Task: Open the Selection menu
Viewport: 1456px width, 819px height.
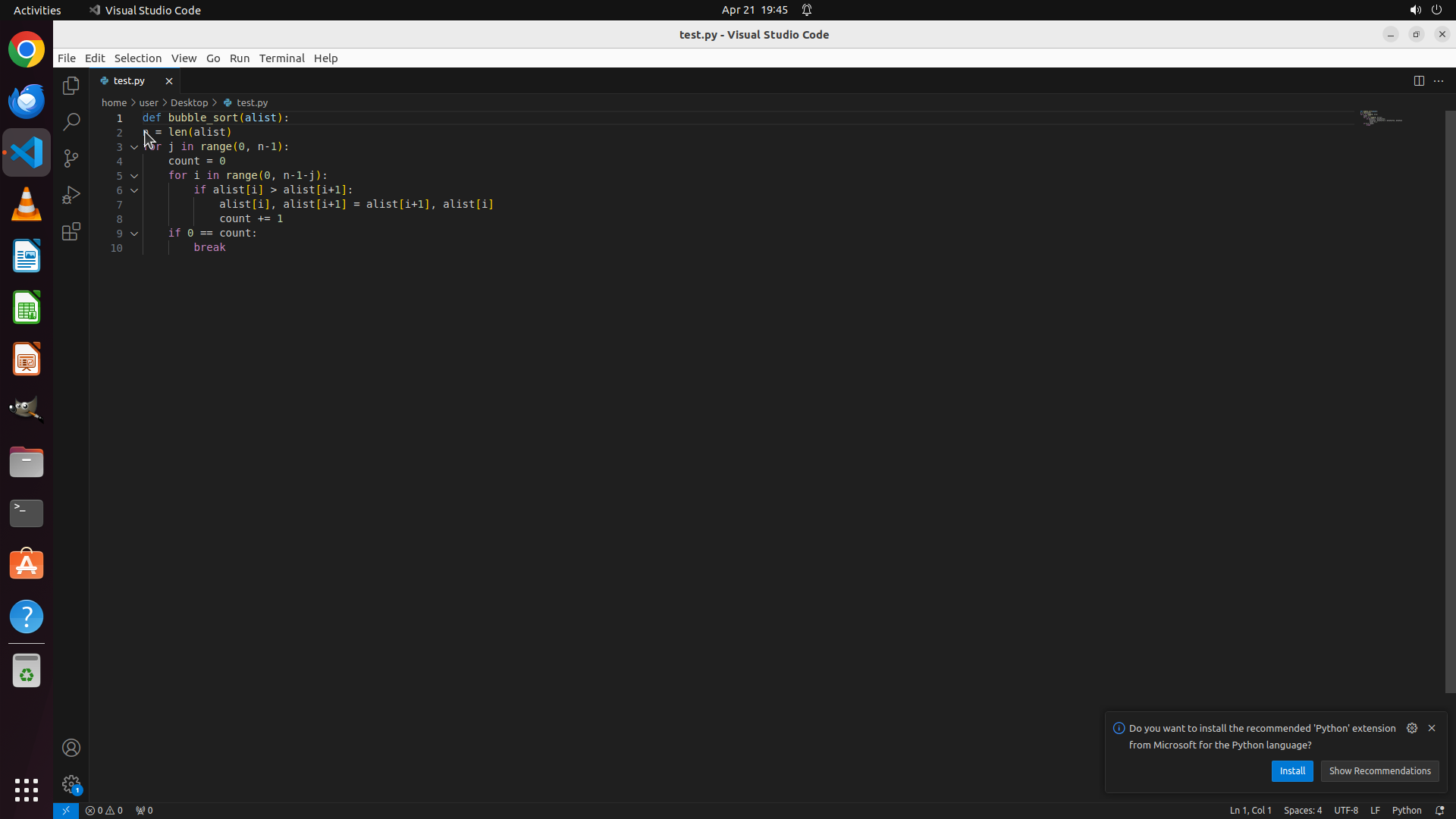Action: click(x=137, y=58)
